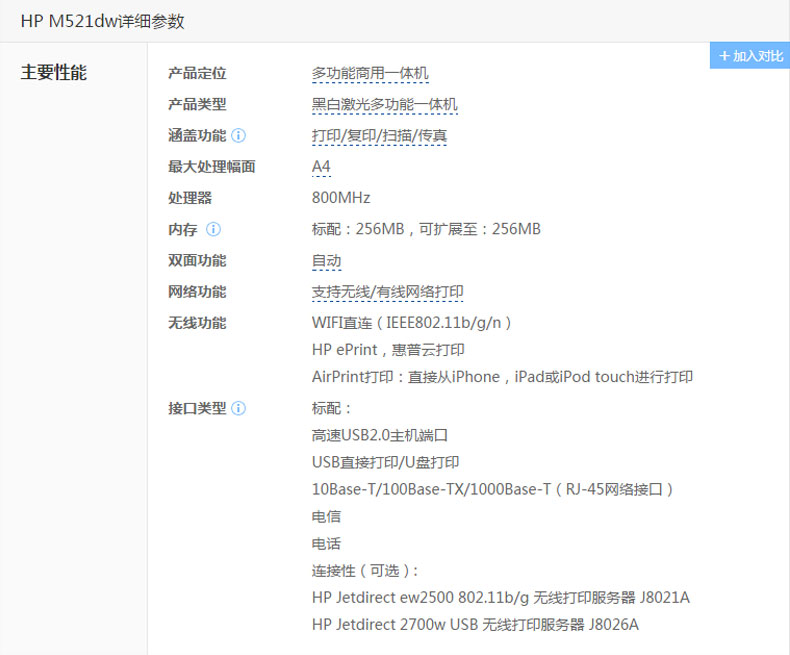
Task: Select the 高速USB2.0主机端口 entry
Action: pos(379,435)
